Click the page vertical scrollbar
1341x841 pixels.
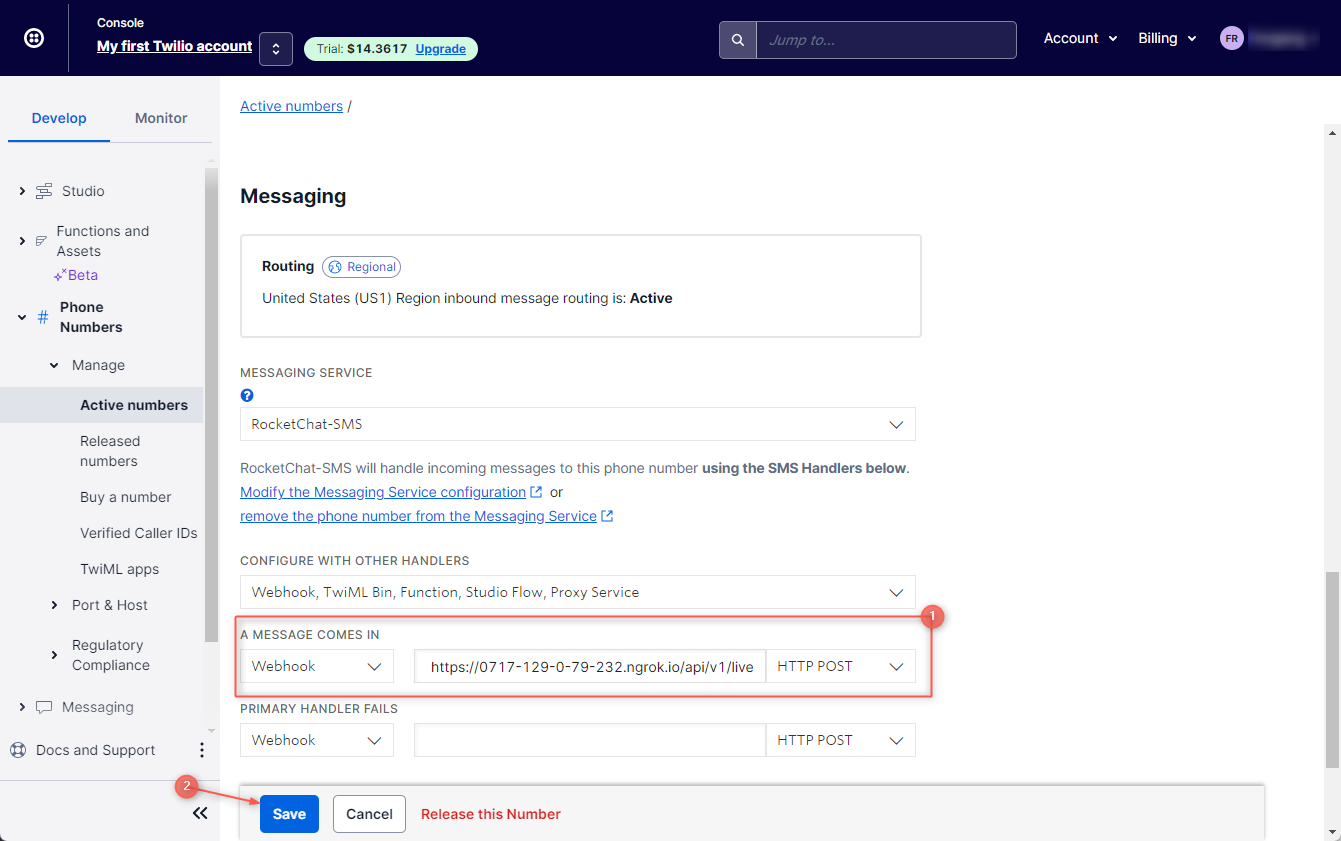(x=1332, y=670)
